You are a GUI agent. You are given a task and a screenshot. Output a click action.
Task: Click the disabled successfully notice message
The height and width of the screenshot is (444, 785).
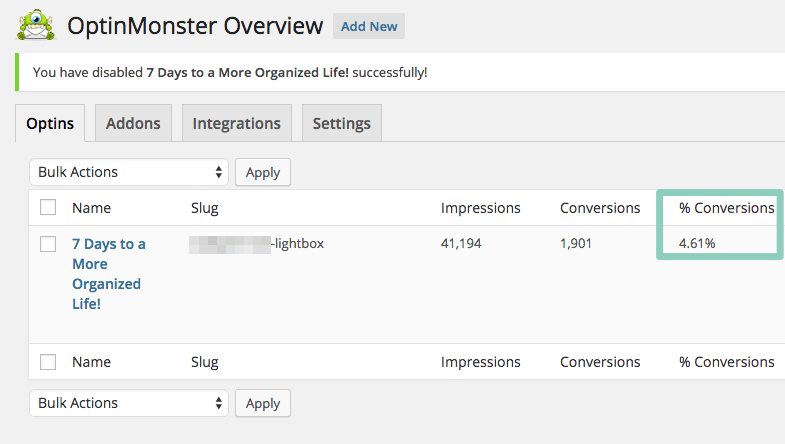[x=230, y=73]
